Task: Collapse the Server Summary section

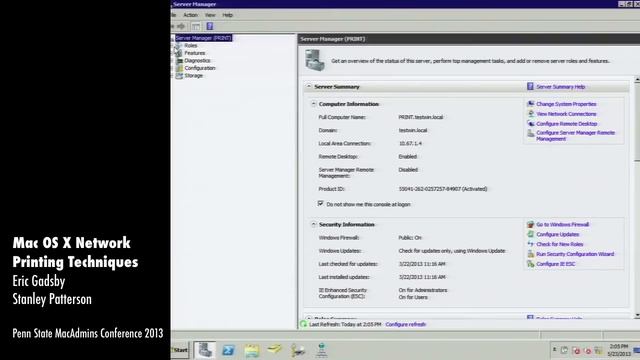Action: point(309,87)
